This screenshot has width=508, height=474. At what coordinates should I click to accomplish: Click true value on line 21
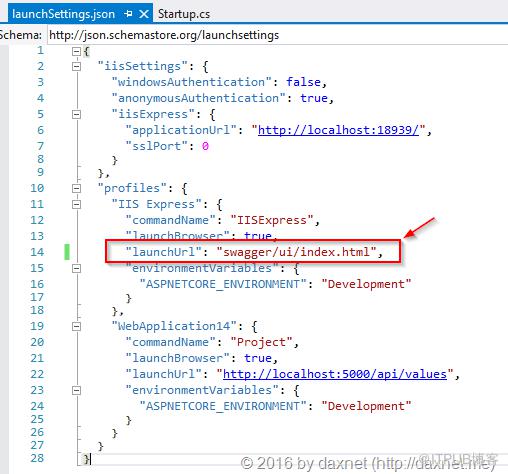coord(258,358)
